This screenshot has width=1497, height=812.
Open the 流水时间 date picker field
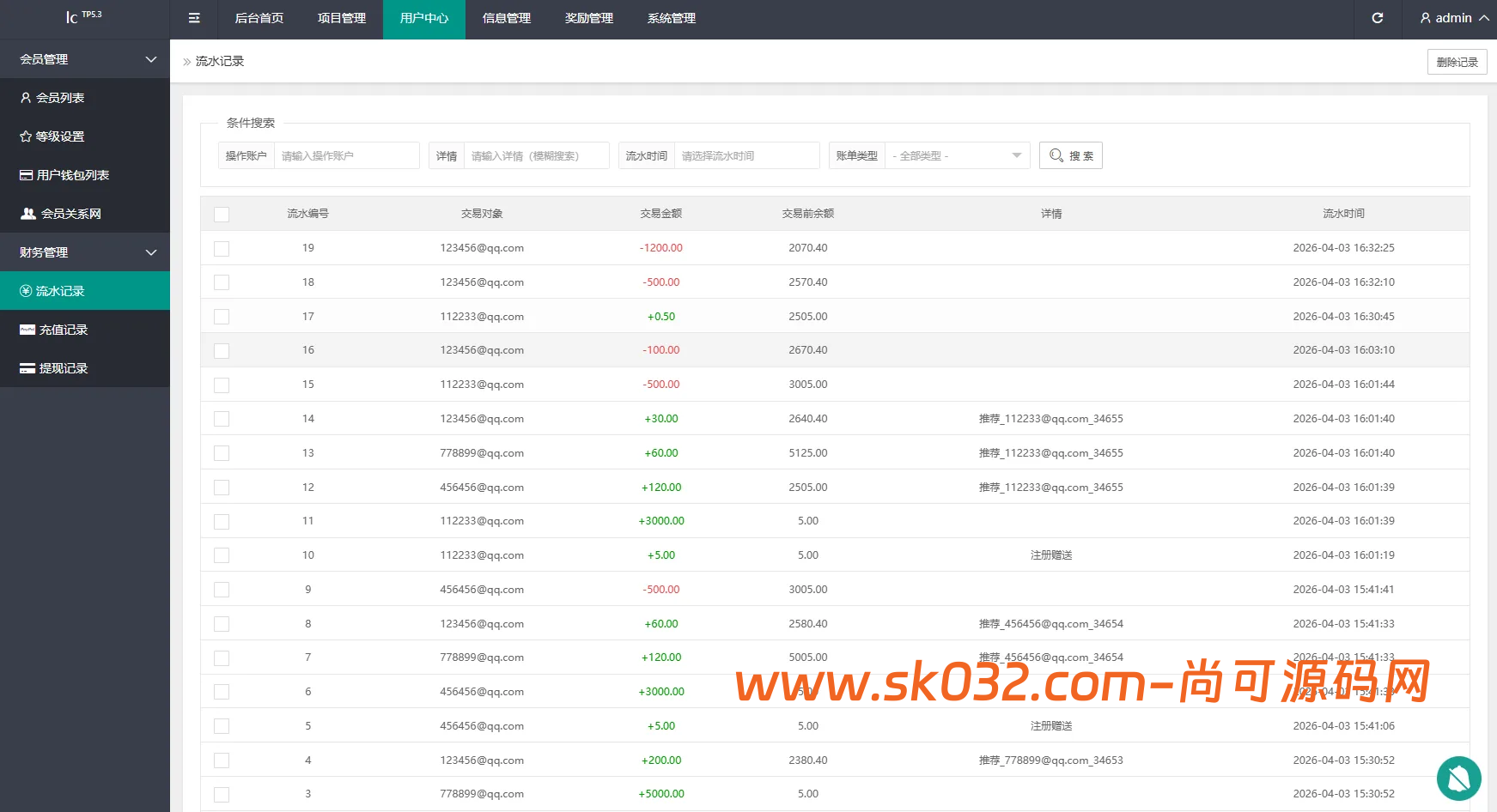(747, 155)
